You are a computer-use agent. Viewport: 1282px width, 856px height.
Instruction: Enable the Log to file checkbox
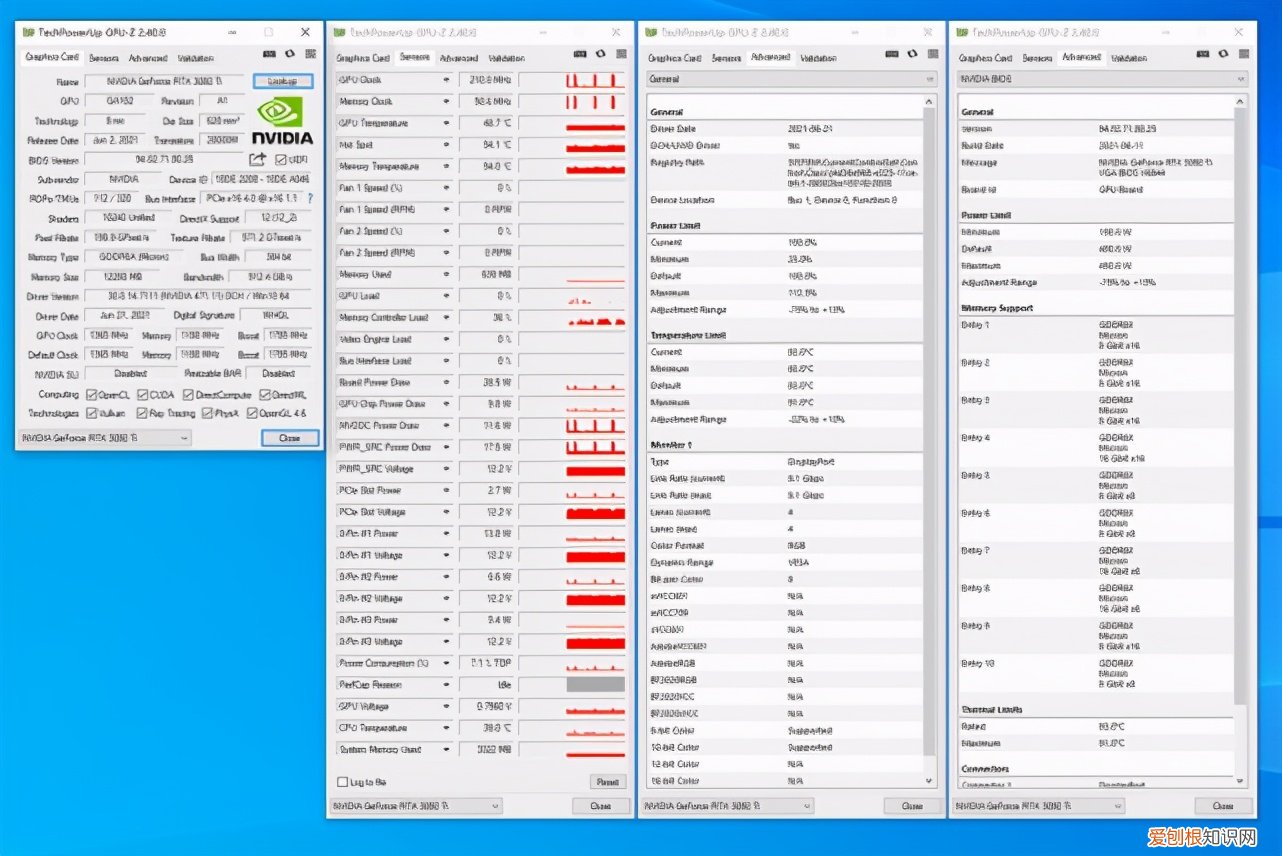pyautogui.click(x=344, y=782)
